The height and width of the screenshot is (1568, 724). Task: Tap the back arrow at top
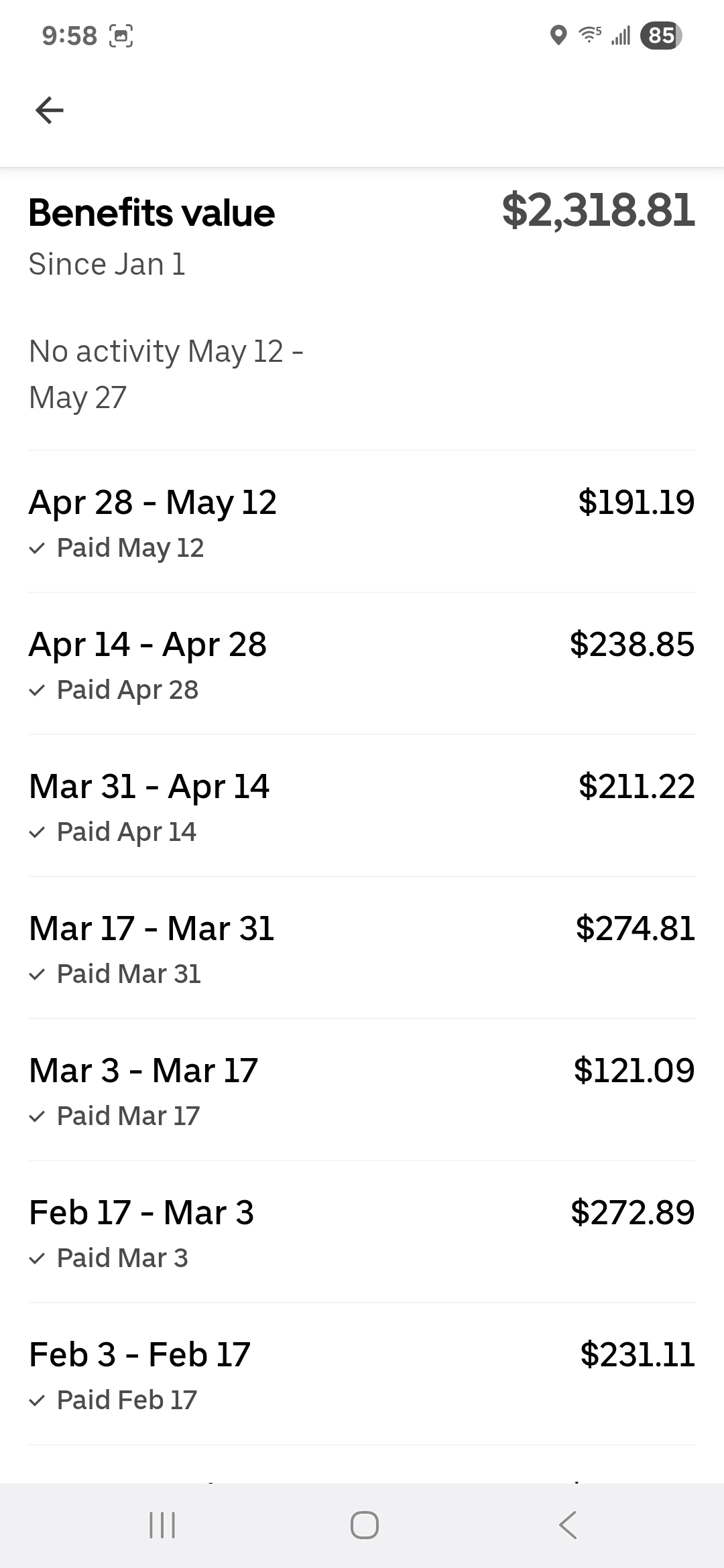pos(50,111)
